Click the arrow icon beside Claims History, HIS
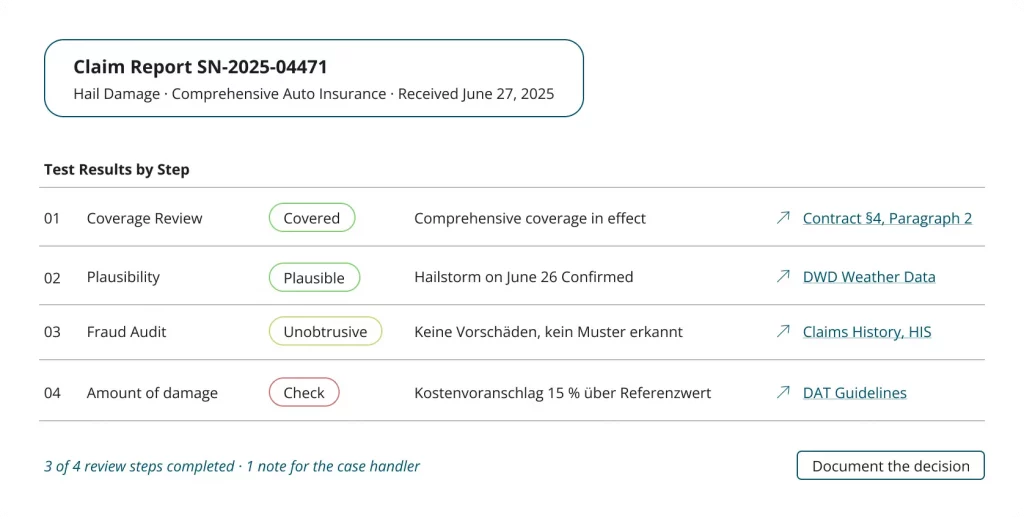 point(783,331)
